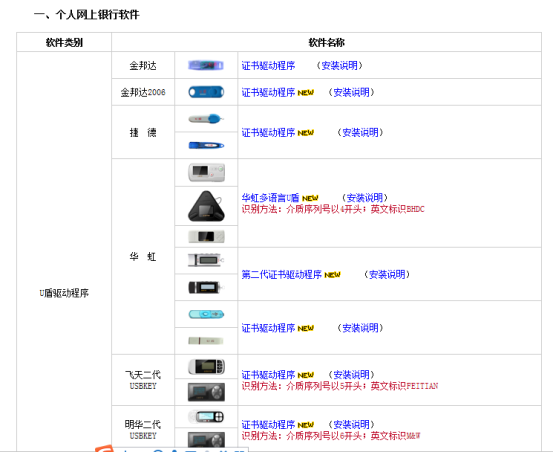
Task: Click the 金邦达 vendor name cell
Action: coord(143,66)
